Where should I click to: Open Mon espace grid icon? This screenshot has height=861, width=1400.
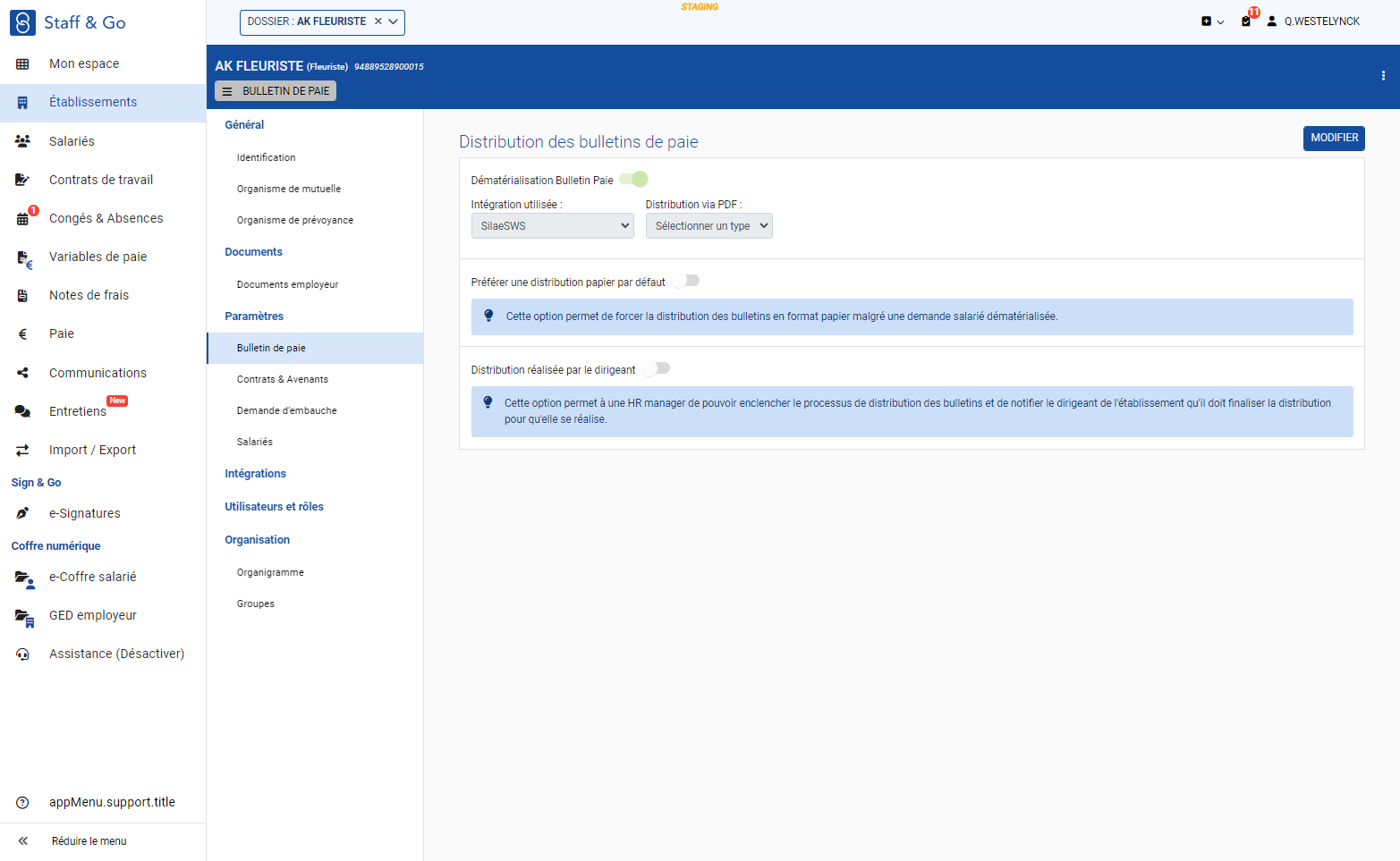(22, 64)
